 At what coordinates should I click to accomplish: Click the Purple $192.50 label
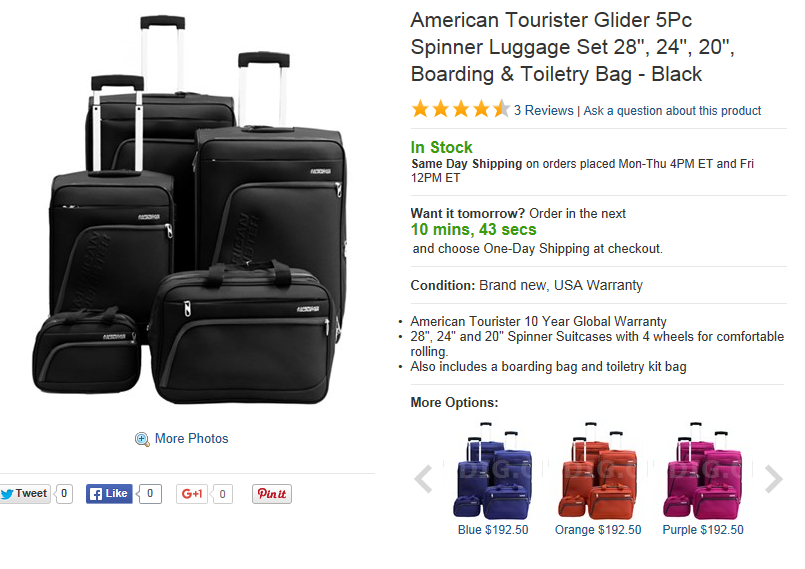(703, 530)
